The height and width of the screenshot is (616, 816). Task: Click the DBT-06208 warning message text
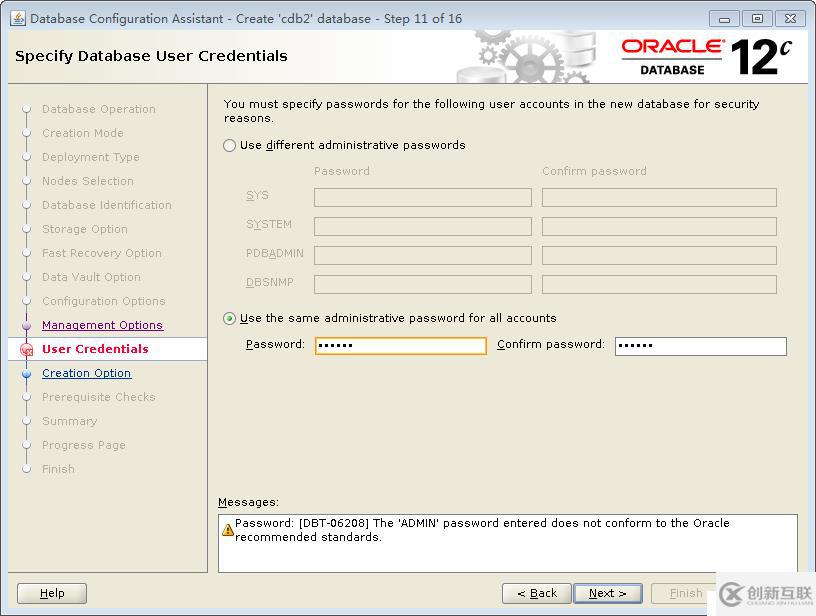pos(482,530)
